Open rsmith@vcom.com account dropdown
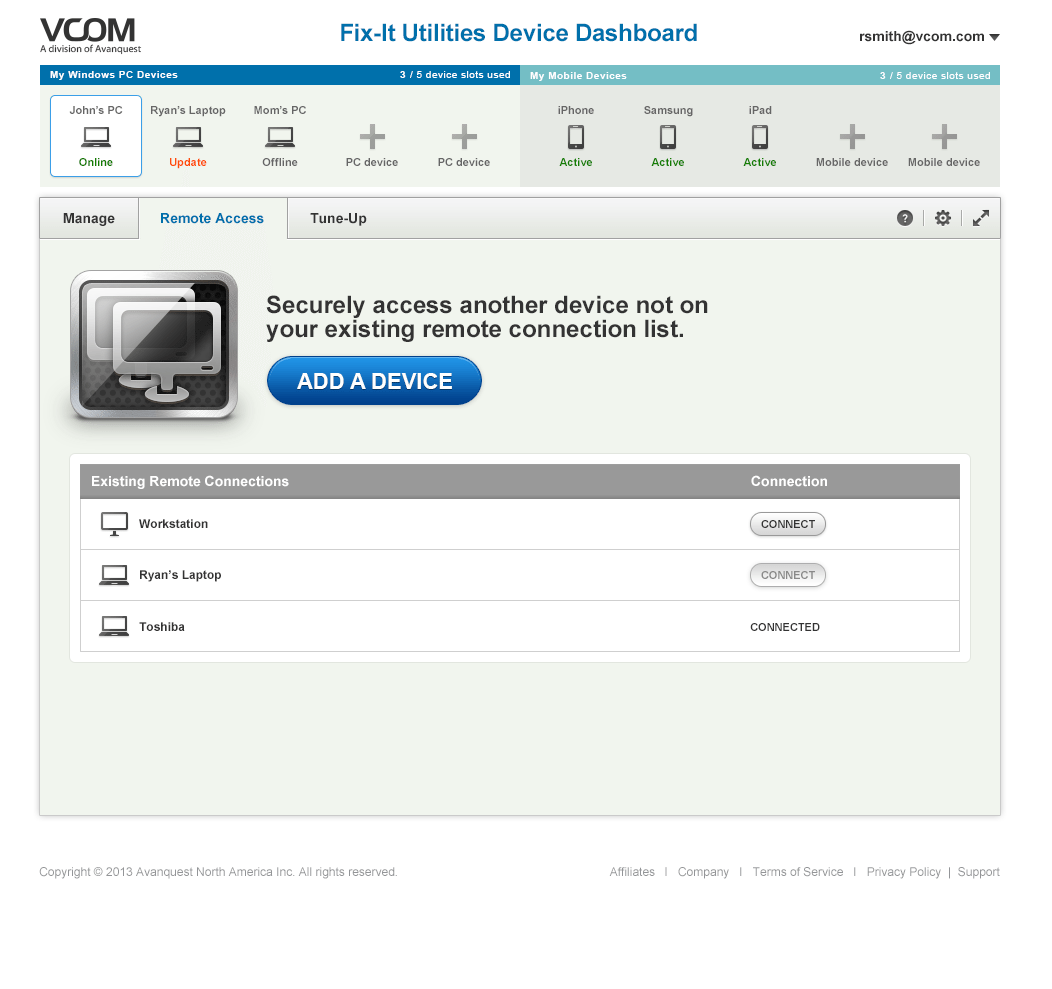This screenshot has height=989, width=1052. (929, 37)
